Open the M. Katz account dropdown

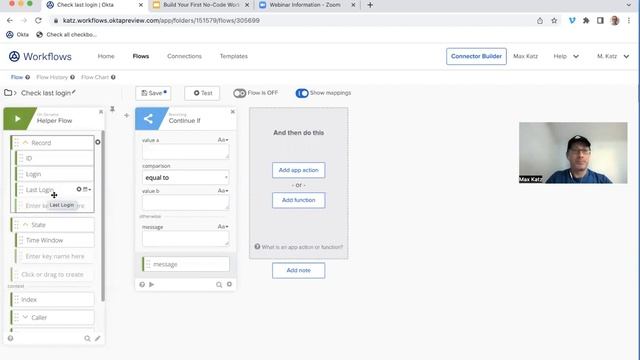point(613,56)
